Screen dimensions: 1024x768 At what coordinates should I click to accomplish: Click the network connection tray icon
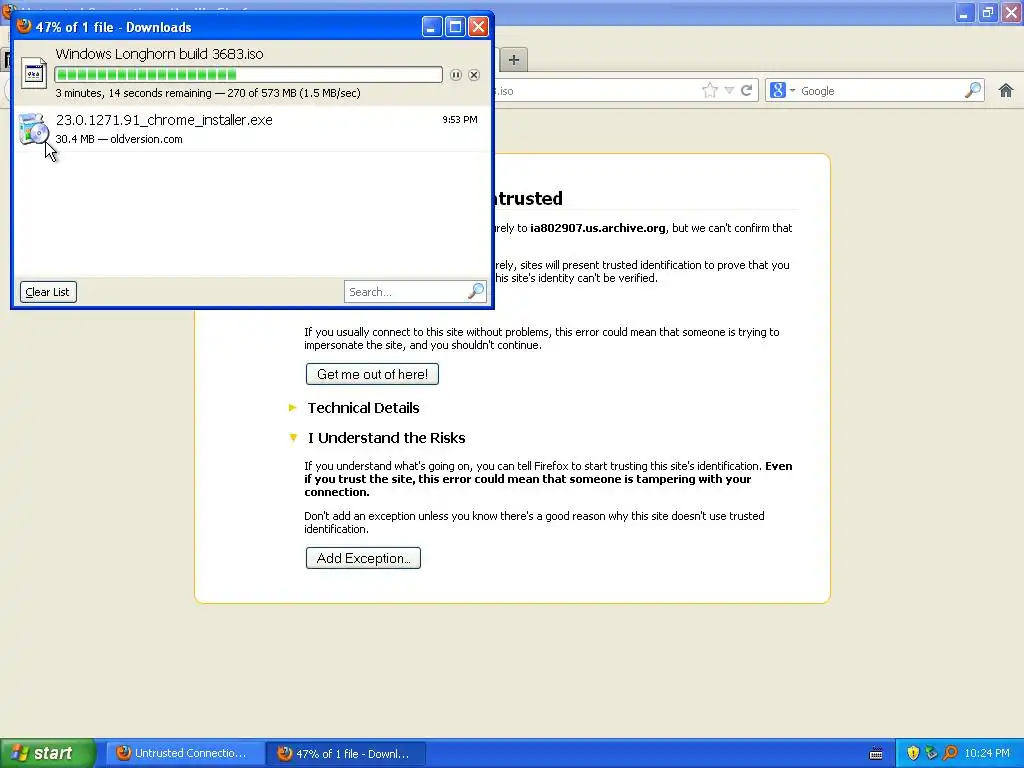point(931,753)
